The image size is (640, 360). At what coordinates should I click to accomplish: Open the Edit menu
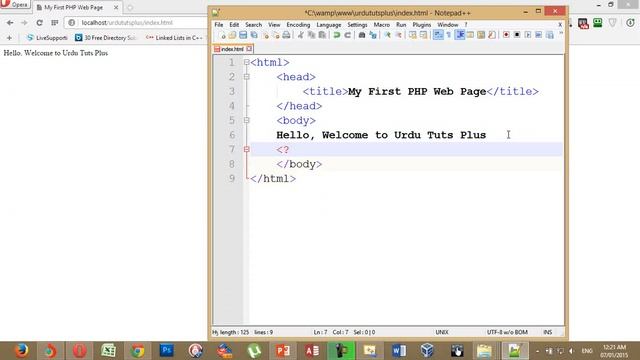[234, 25]
